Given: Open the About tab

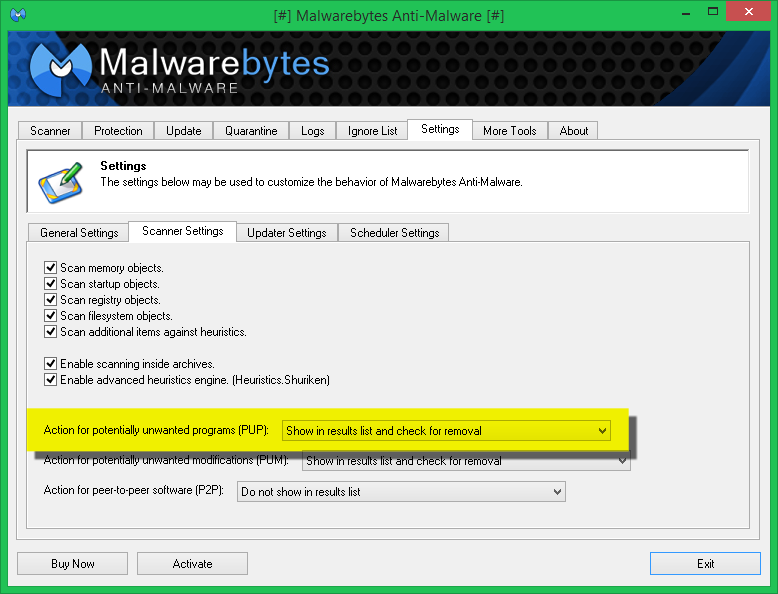Looking at the screenshot, I should pyautogui.click(x=574, y=131).
